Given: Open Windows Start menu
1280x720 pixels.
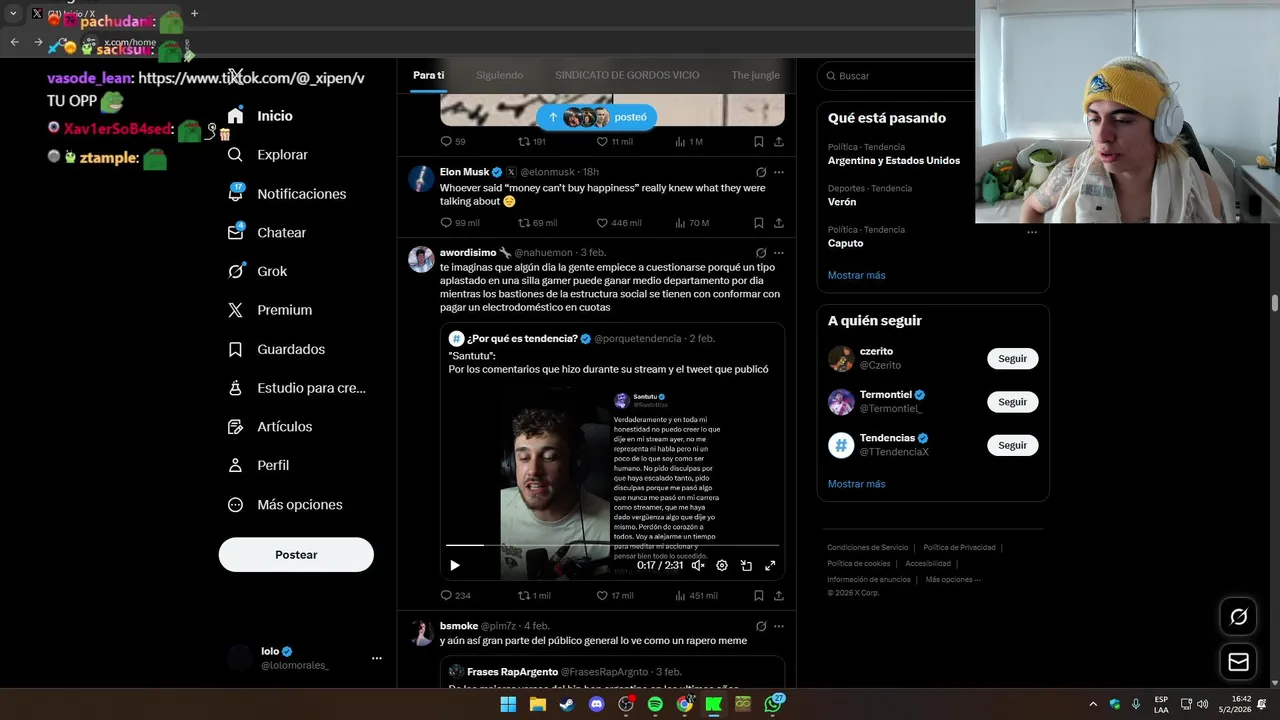Looking at the screenshot, I should (508, 704).
